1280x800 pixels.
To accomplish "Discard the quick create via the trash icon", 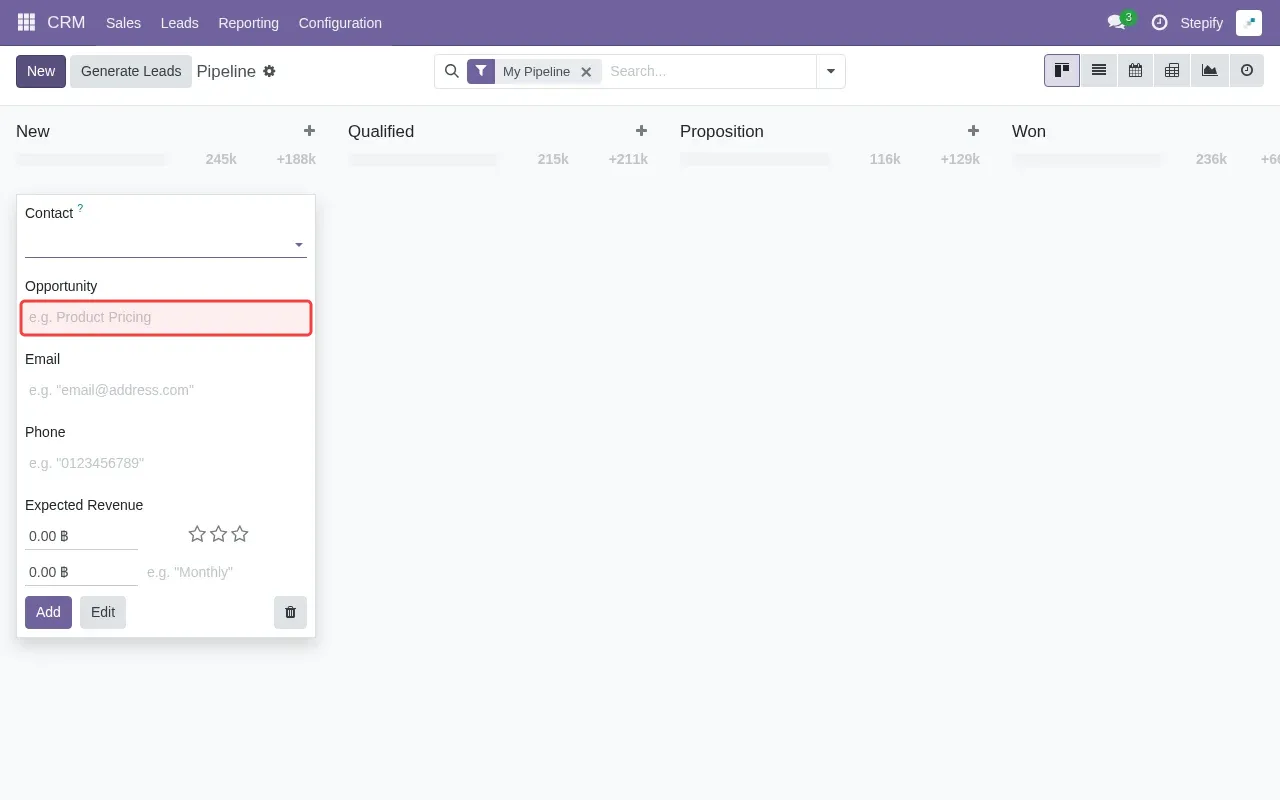I will 290,611.
